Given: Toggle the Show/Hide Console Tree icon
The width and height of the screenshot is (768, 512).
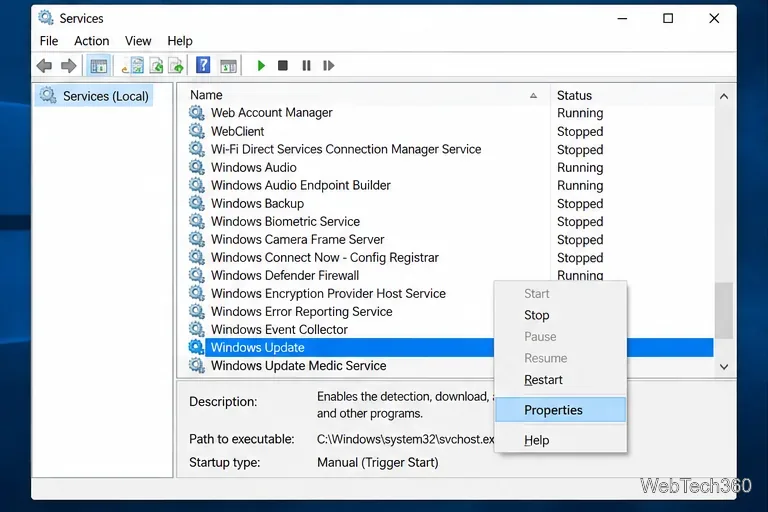Looking at the screenshot, I should [x=98, y=66].
